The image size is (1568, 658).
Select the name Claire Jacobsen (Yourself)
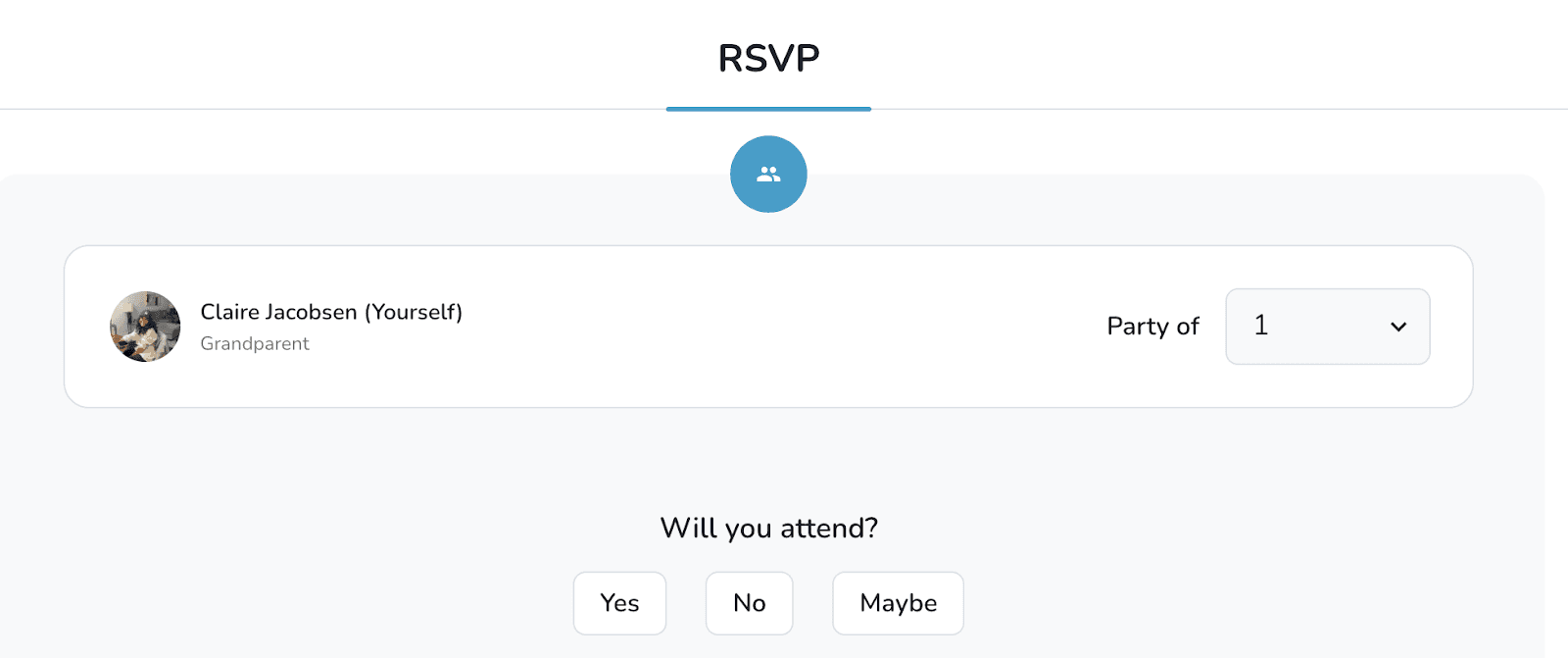pos(331,311)
